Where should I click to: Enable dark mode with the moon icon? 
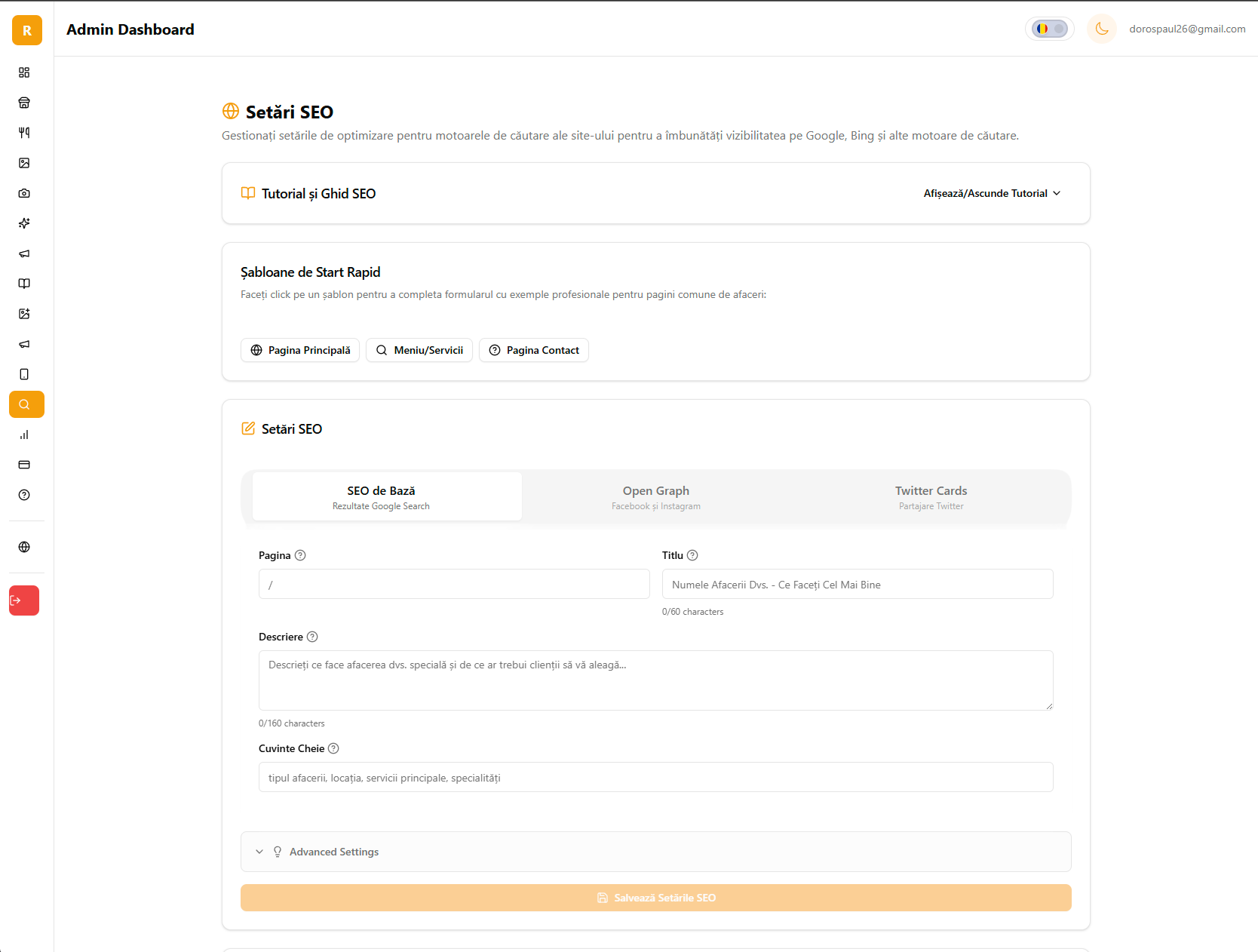1102,29
